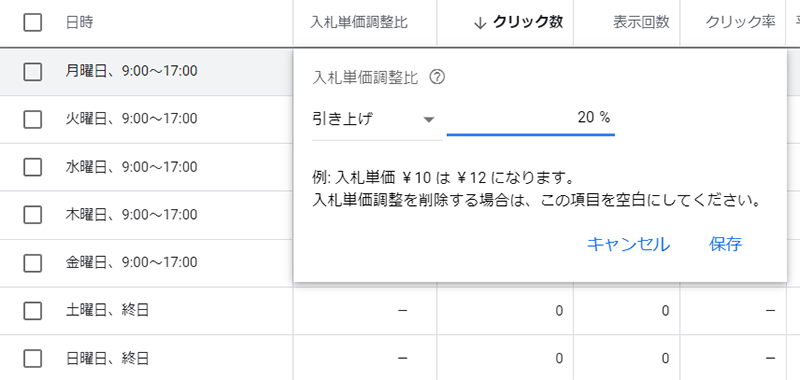This screenshot has width=800, height=380.
Task: Click the bid adjustment cell in 土曜日 row
Action: 365,311
